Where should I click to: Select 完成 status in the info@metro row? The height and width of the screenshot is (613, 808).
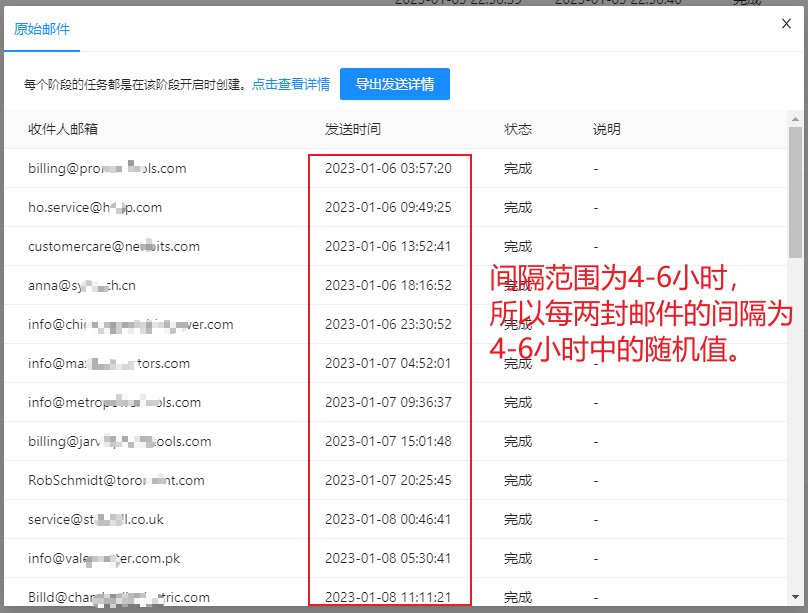pos(517,402)
